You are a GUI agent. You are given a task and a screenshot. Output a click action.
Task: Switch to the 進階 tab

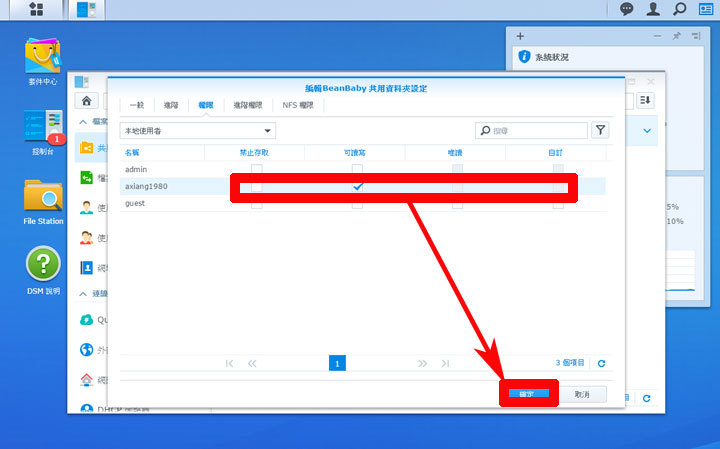171,105
